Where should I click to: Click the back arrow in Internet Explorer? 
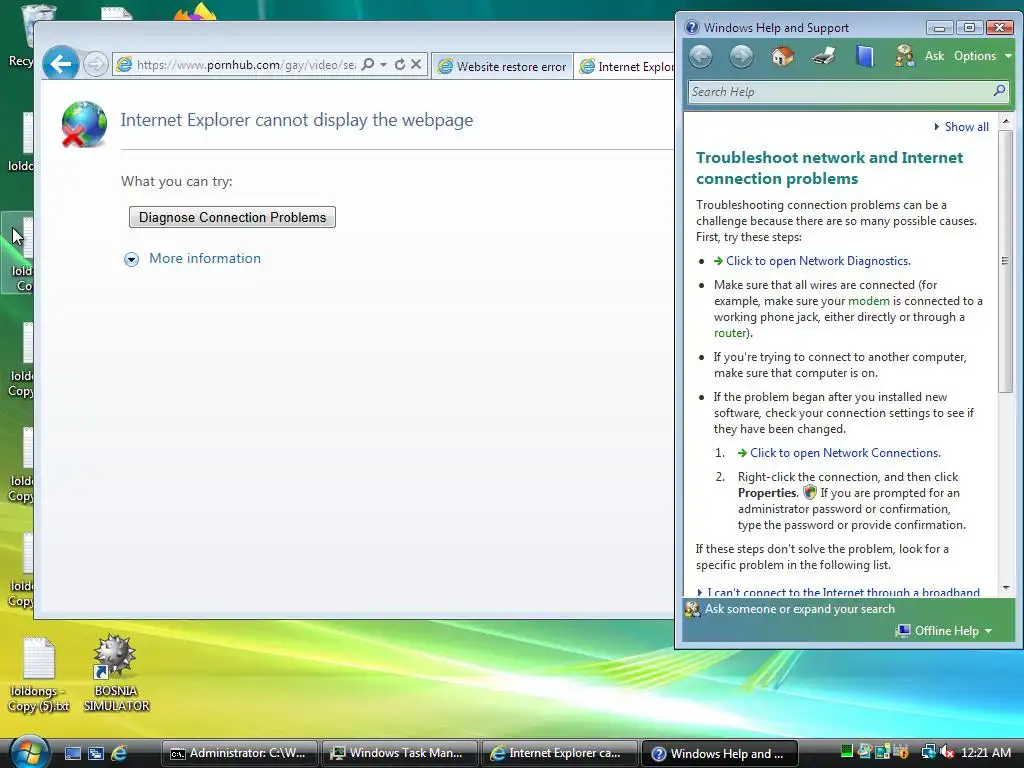point(61,64)
